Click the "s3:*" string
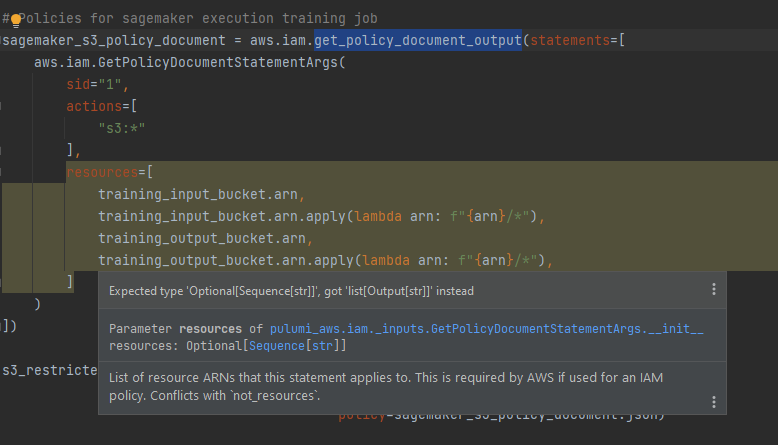This screenshot has height=445, width=778. [122, 128]
